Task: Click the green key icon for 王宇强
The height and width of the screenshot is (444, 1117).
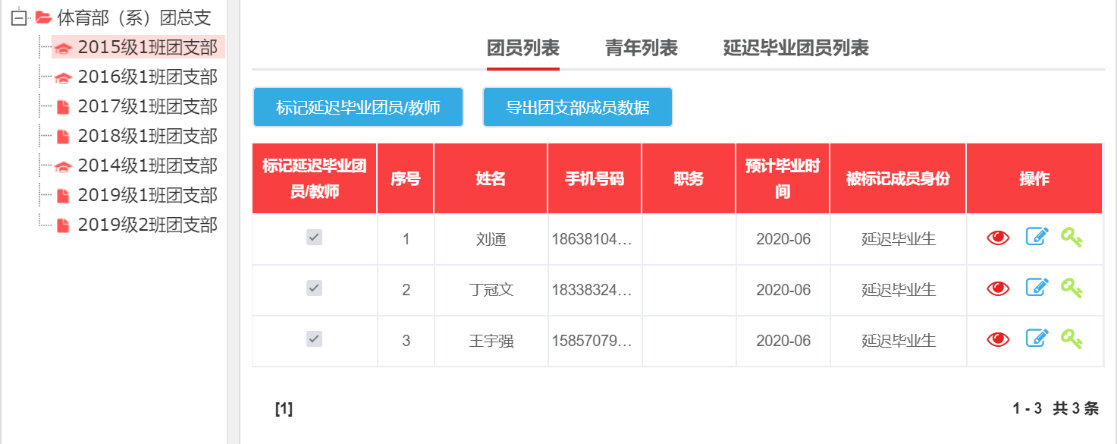Action: tap(1072, 339)
